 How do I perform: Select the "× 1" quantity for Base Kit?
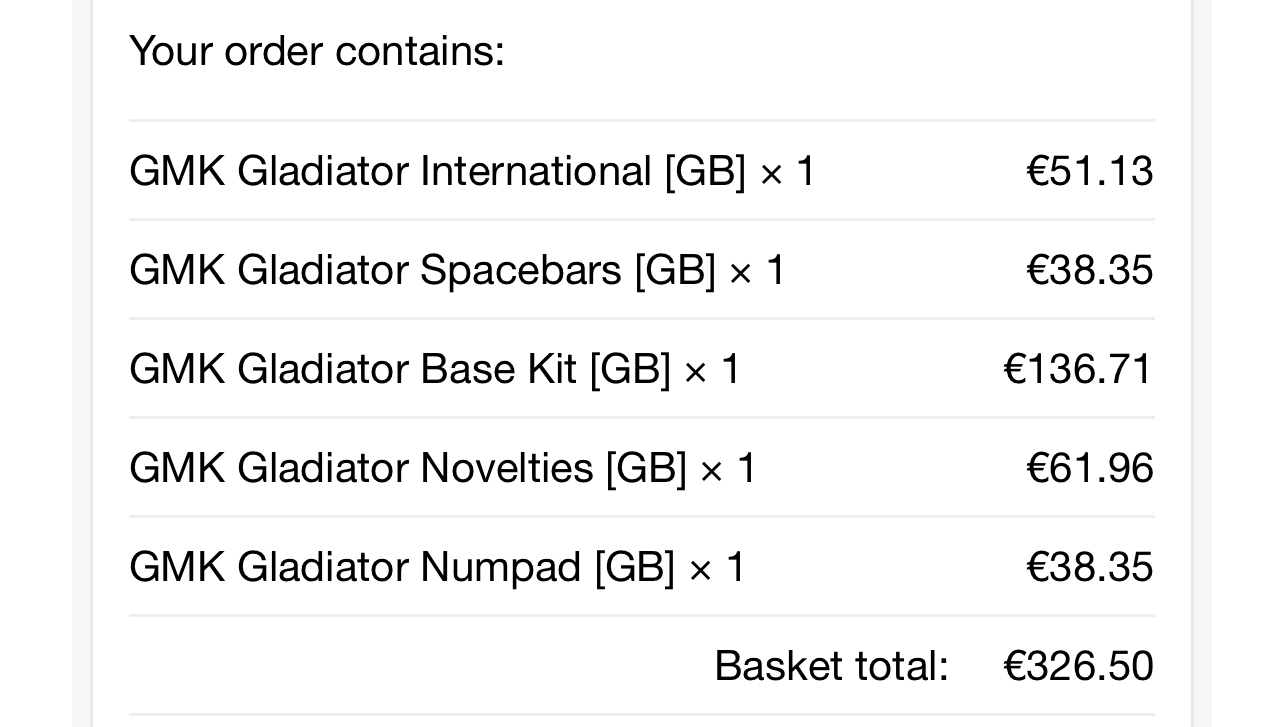(x=712, y=370)
